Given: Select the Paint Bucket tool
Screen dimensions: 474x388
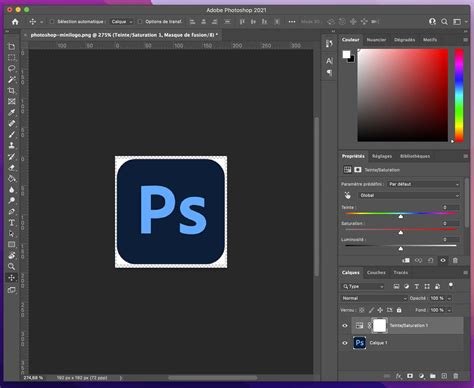Looking at the screenshot, I should [12, 178].
